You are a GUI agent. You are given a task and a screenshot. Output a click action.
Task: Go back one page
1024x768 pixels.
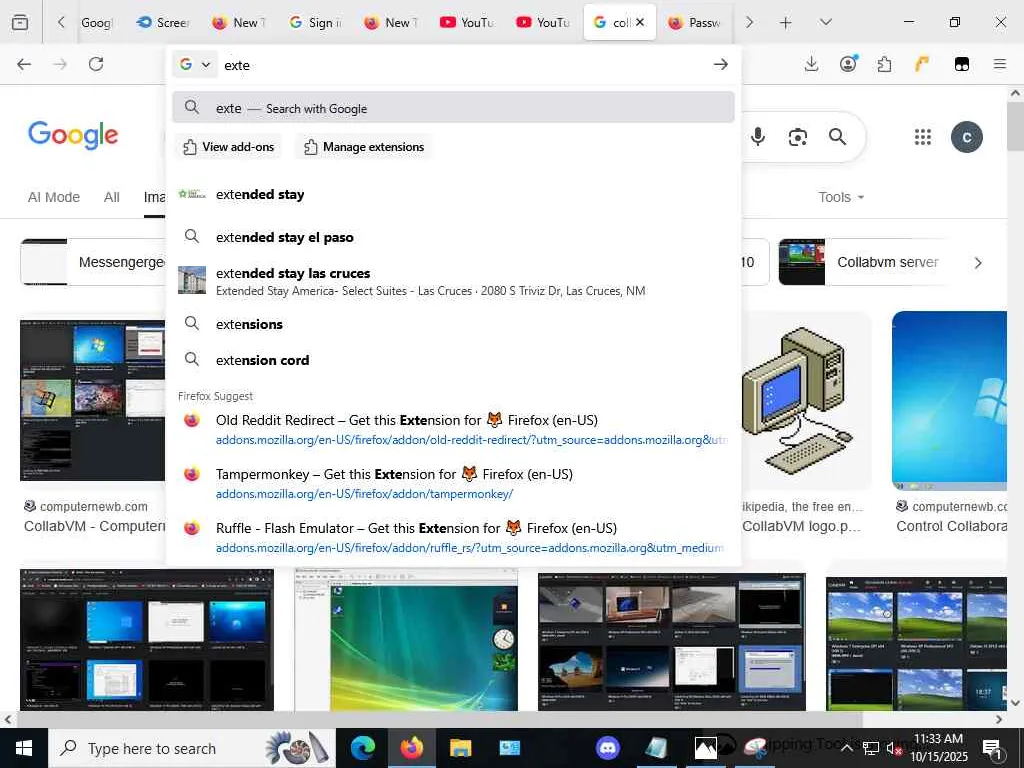(24, 64)
